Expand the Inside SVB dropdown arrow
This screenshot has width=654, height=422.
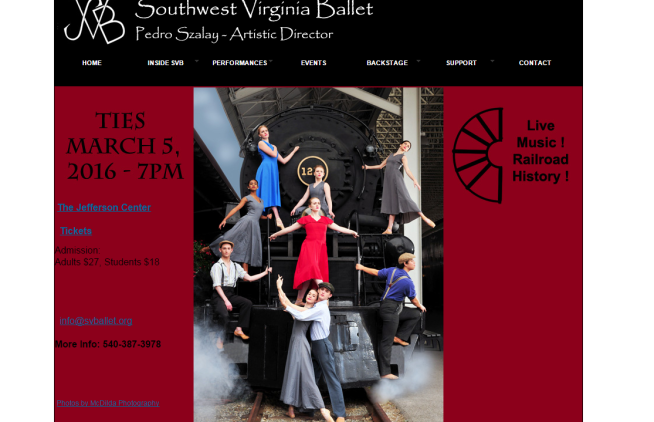pyautogui.click(x=197, y=61)
